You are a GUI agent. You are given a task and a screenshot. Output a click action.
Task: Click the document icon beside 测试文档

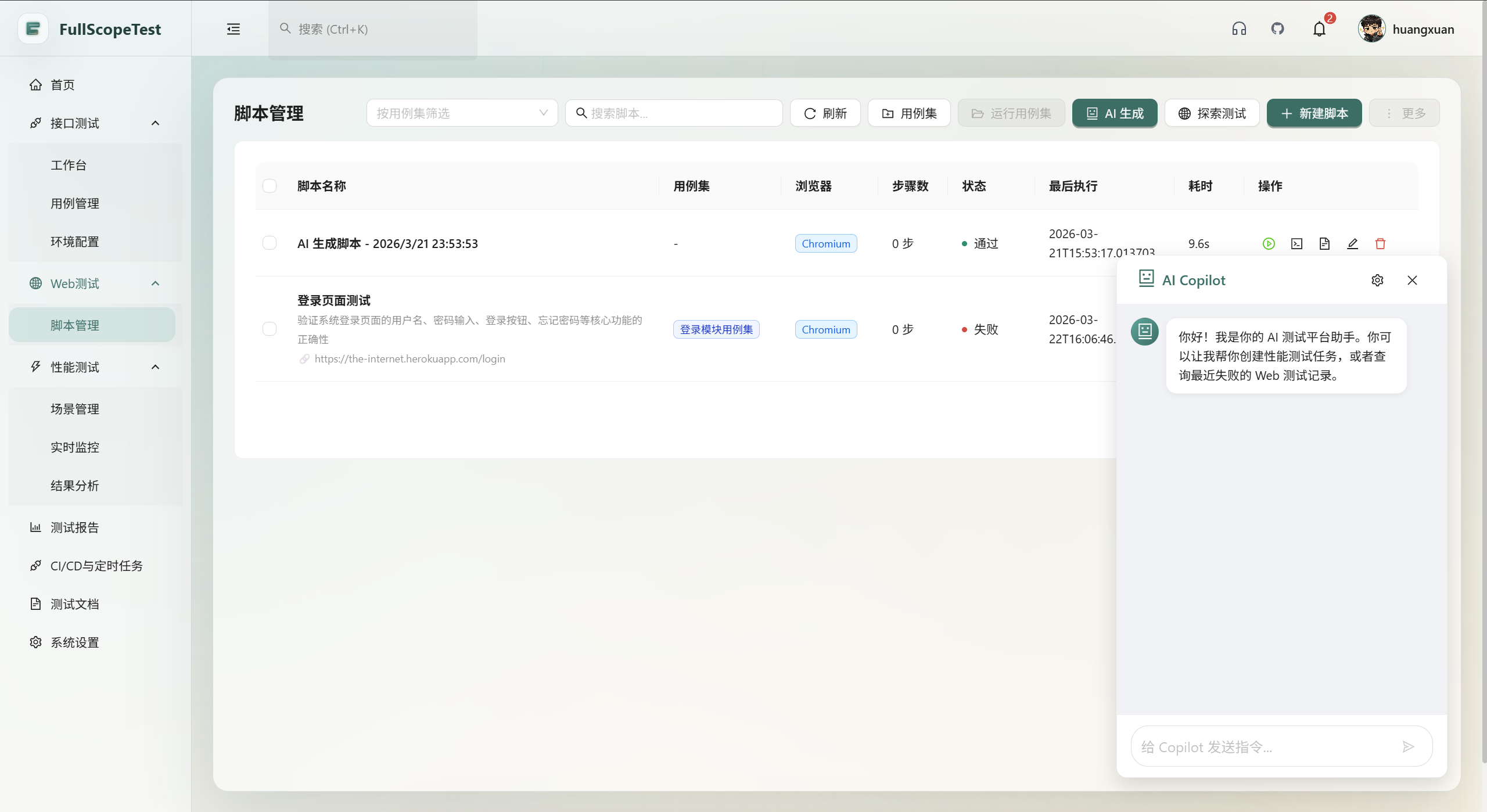pos(36,604)
